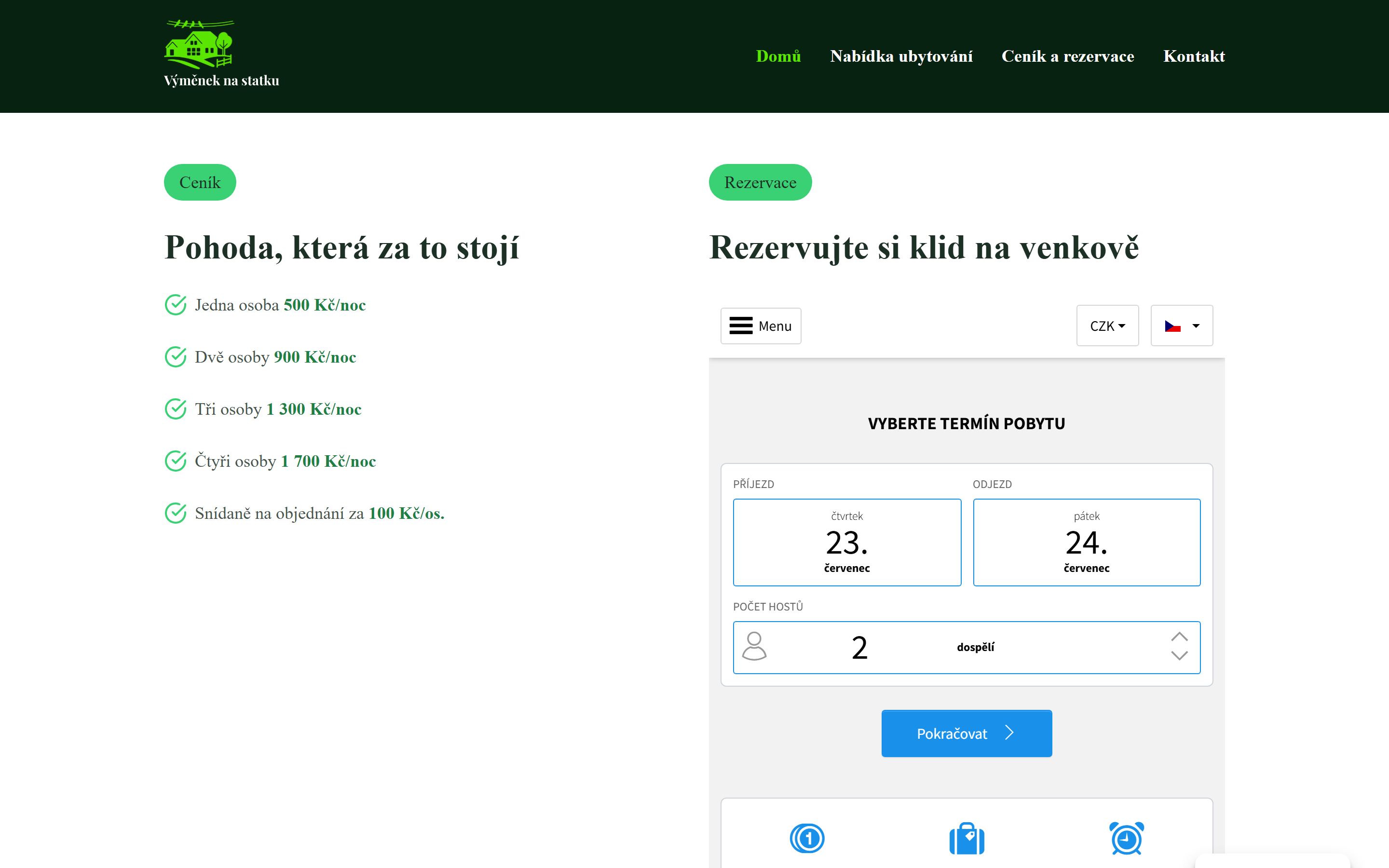Expand the language selector dropdown arrow

tap(1196, 326)
